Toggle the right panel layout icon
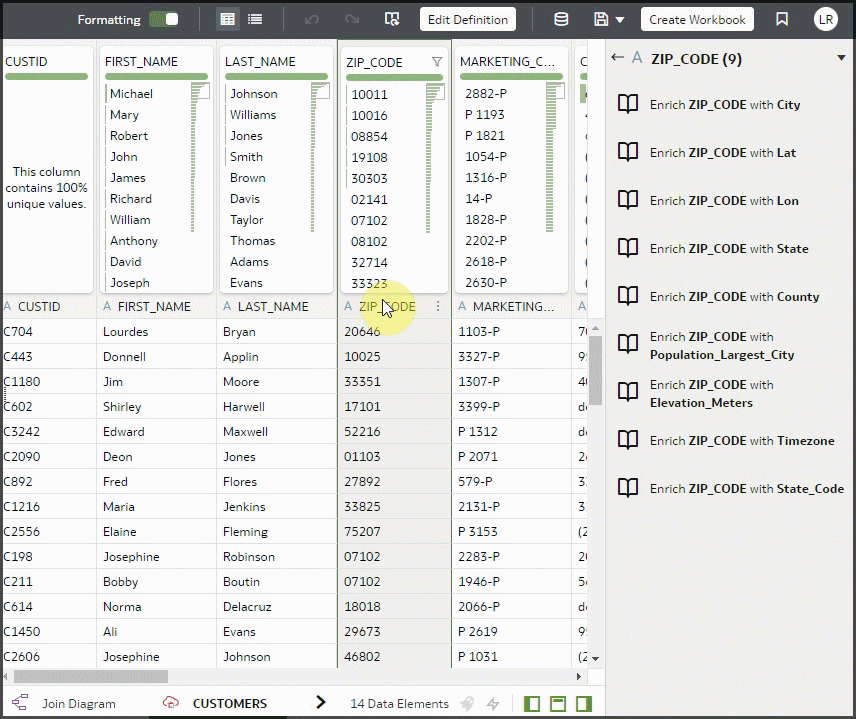Screen dimensions: 856x719 (584, 704)
